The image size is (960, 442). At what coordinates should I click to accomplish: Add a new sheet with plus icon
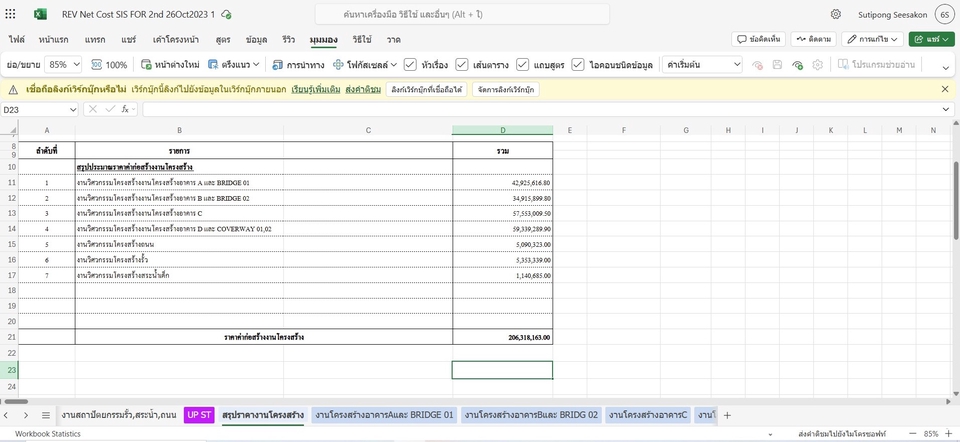click(727, 415)
